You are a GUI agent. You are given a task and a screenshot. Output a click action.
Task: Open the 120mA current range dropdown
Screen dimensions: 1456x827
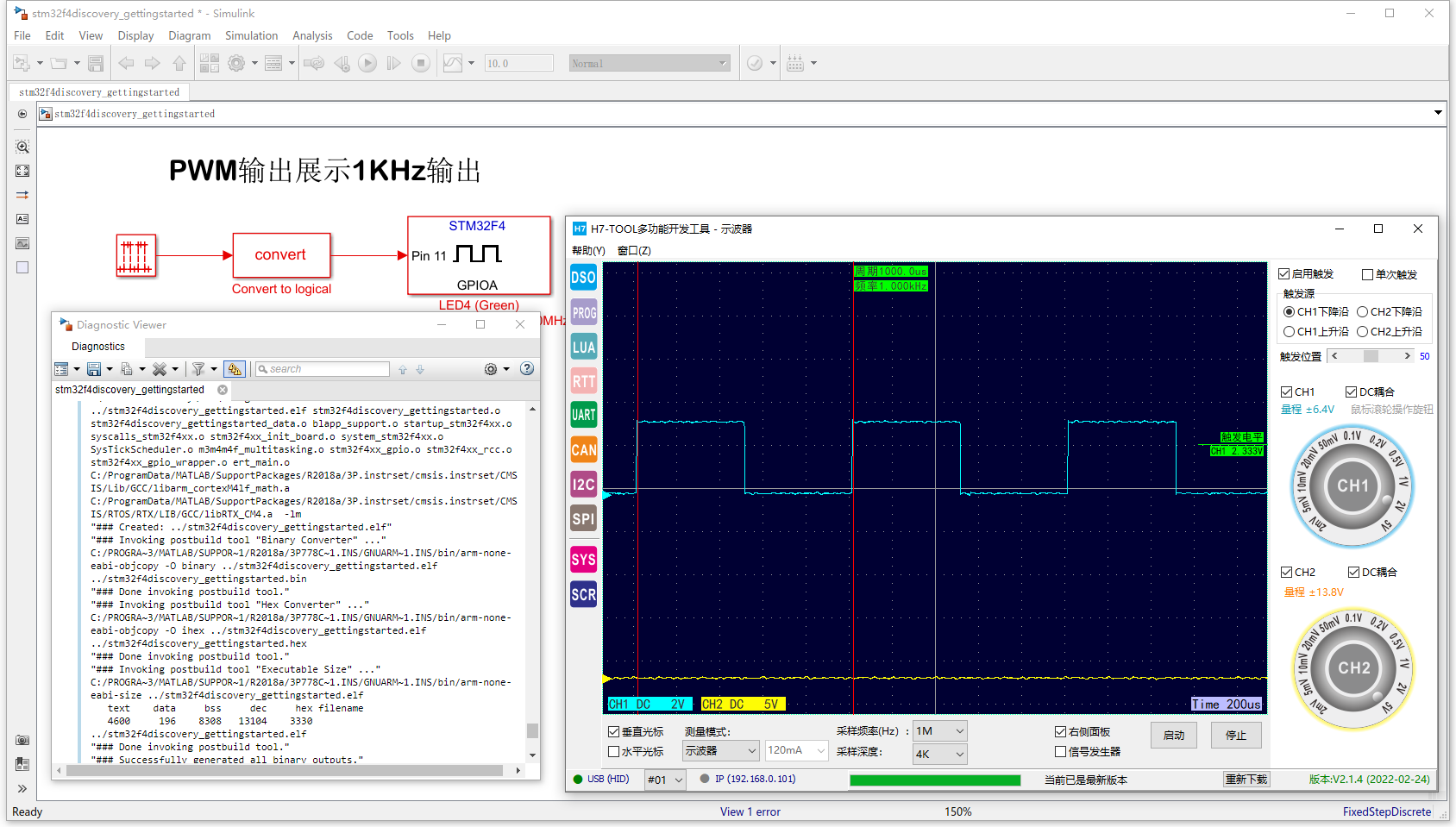click(x=797, y=750)
